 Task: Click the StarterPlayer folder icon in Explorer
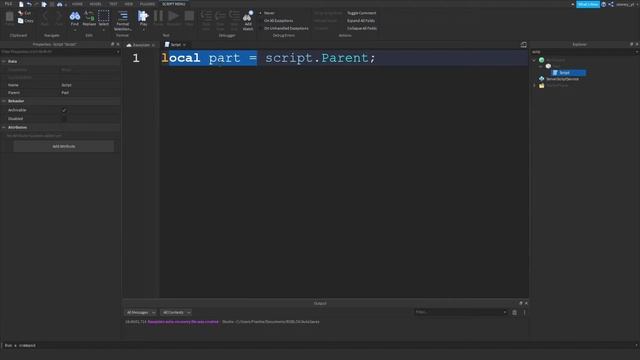542,85
